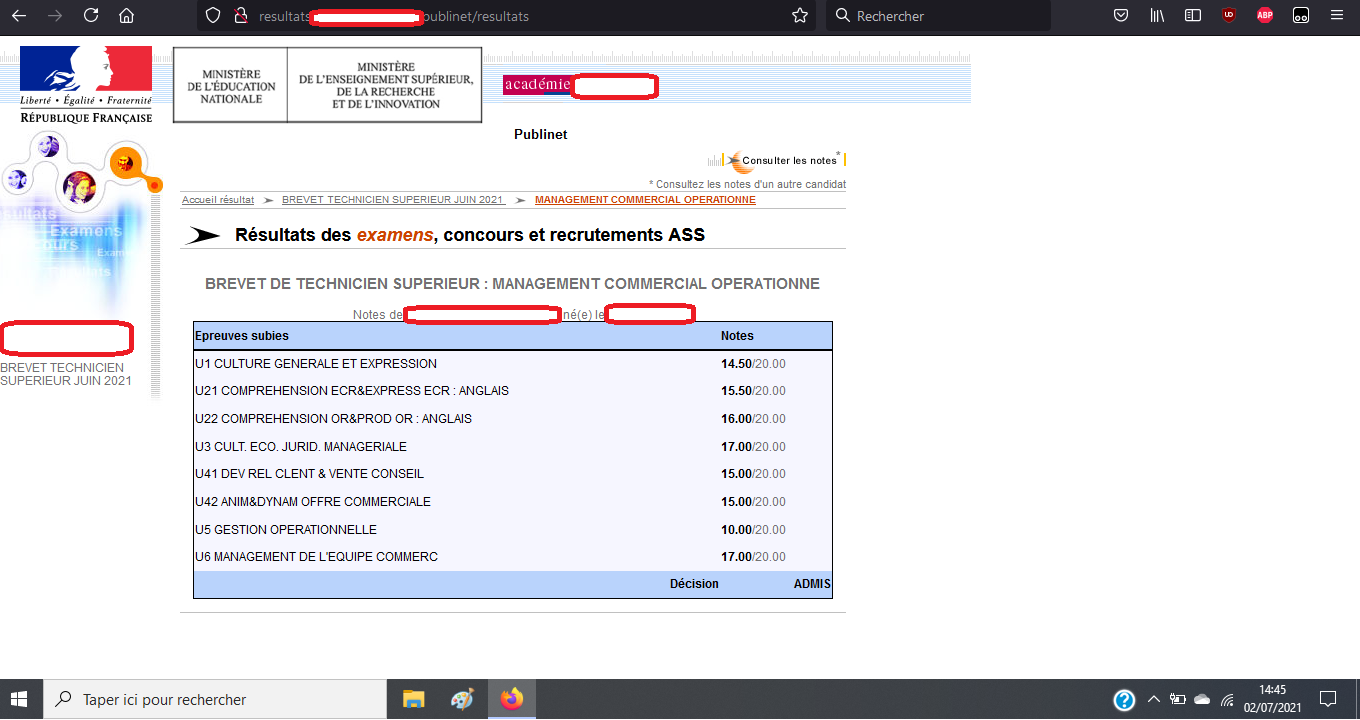The width and height of the screenshot is (1360, 720).
Task: Click the 10.00/20.00 note value
Action: pos(754,530)
